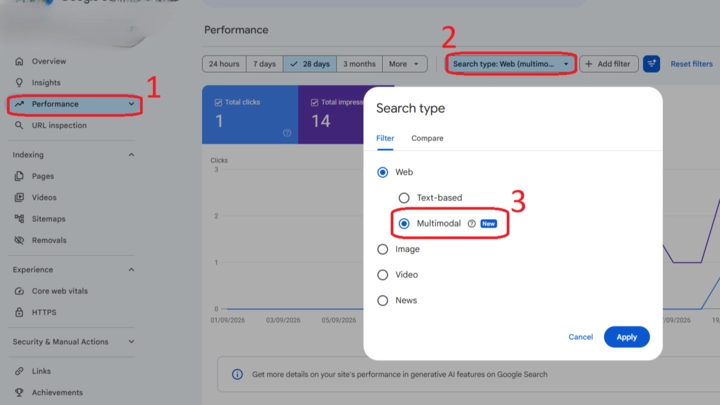Select the Image search type radio
This screenshot has width=720, height=405.
382,249
